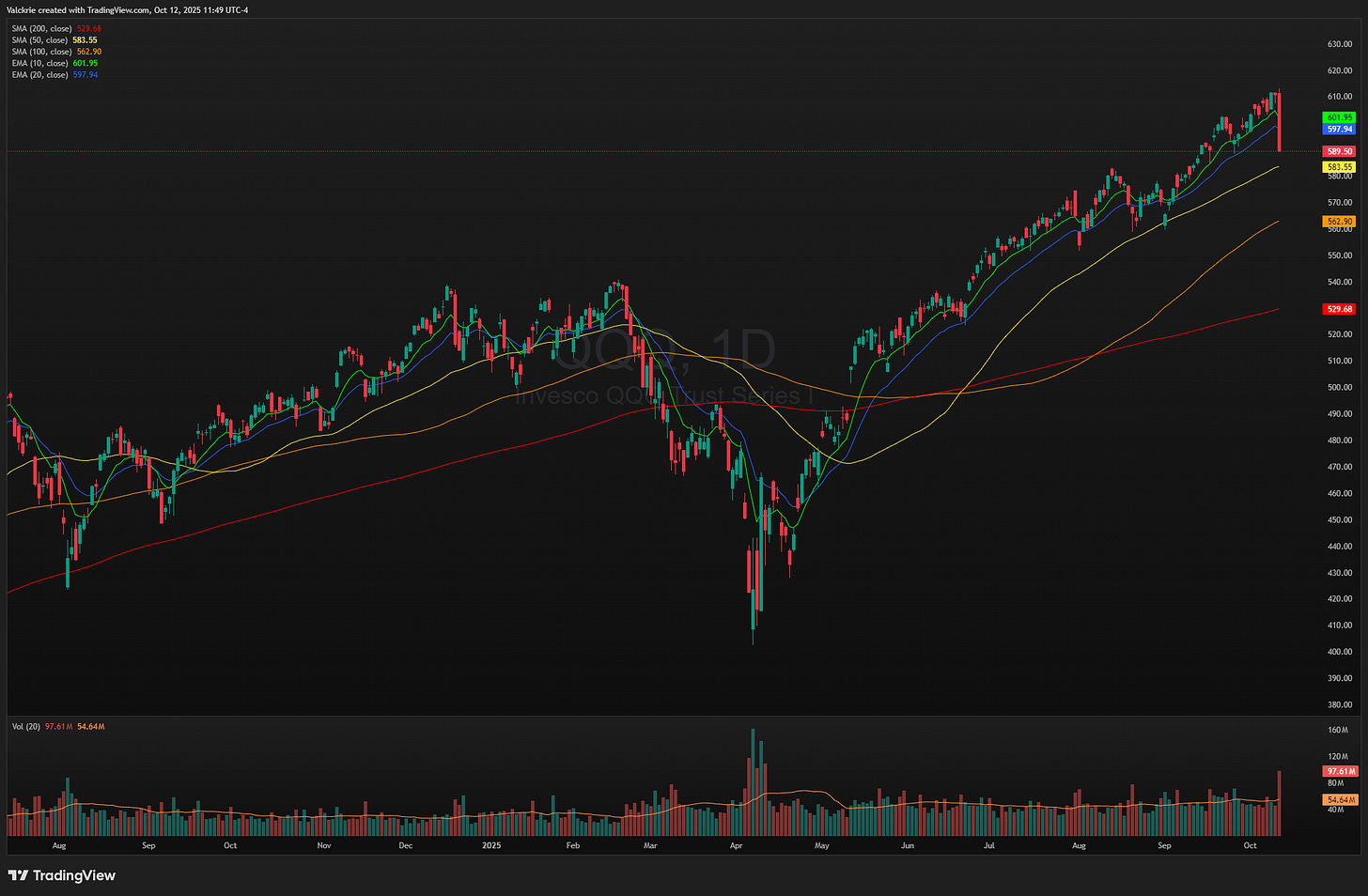The height and width of the screenshot is (896, 1368).
Task: Click the yellow 583.55 price axis label
Action: [1339, 167]
